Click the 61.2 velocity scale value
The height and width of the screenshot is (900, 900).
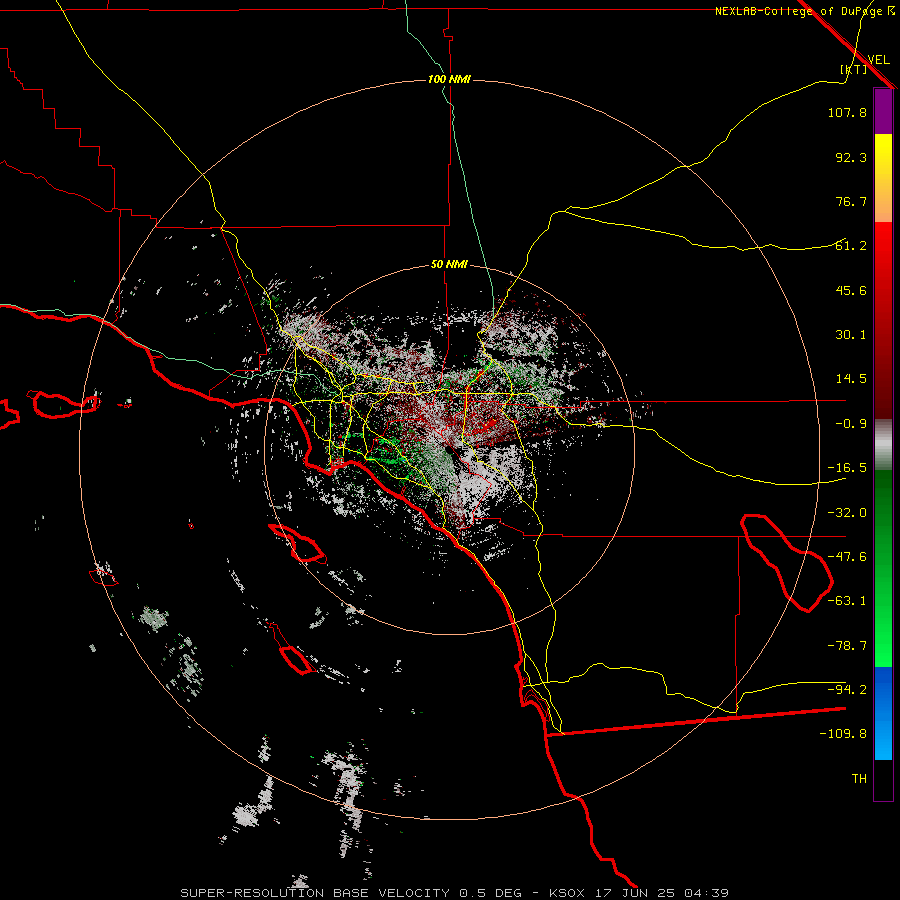pyautogui.click(x=851, y=246)
